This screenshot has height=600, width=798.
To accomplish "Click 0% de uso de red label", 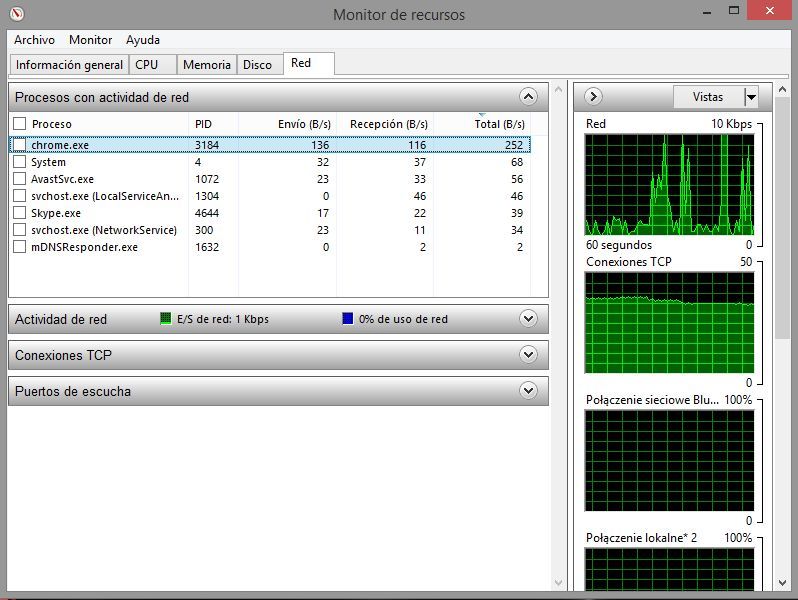I will 403,319.
